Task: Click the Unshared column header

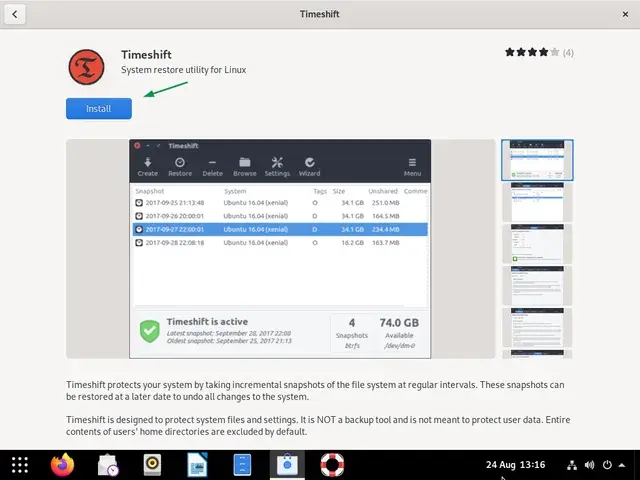Action: coord(383,191)
